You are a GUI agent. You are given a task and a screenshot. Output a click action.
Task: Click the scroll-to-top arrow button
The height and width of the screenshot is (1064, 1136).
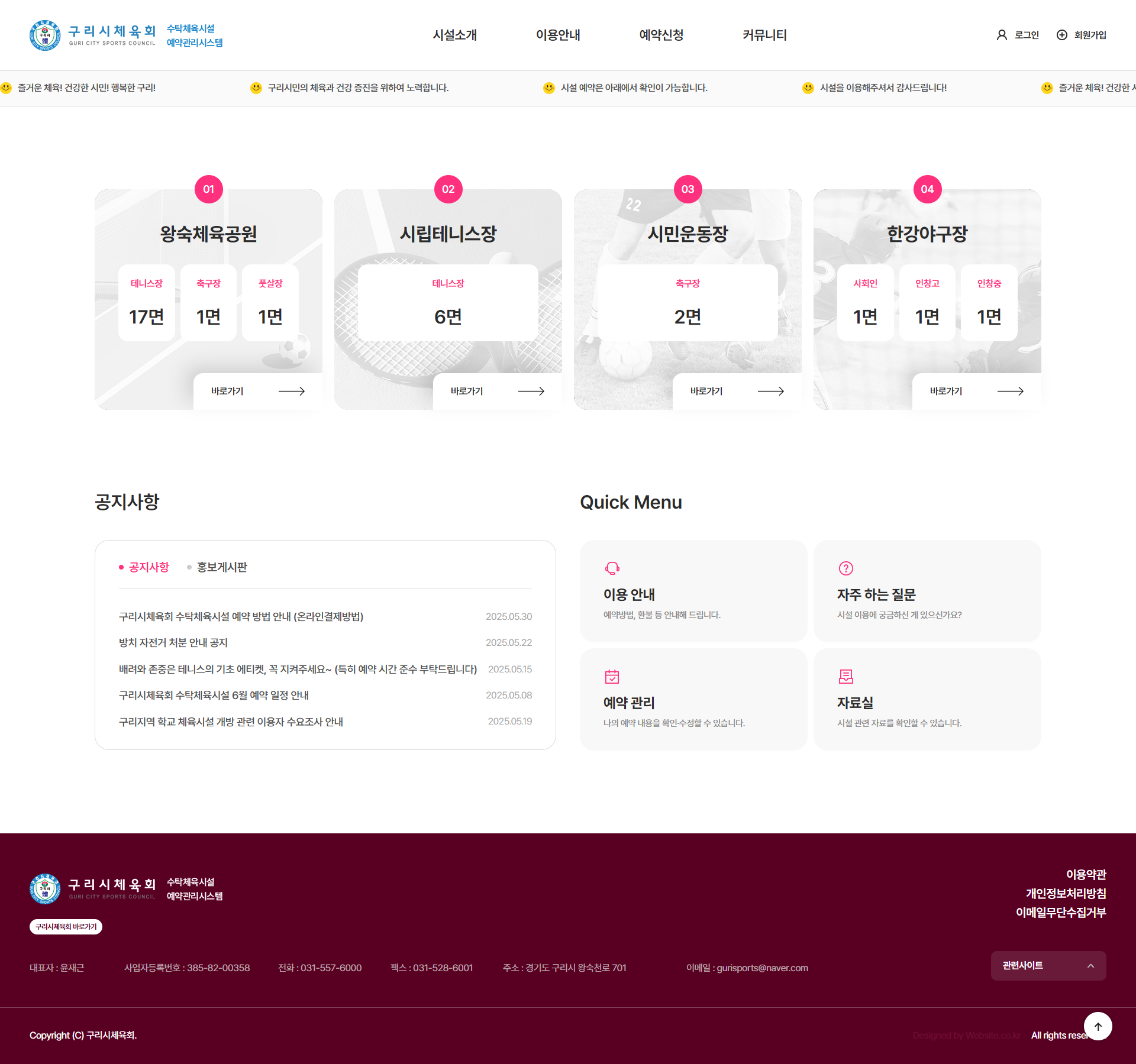coord(1098,1026)
